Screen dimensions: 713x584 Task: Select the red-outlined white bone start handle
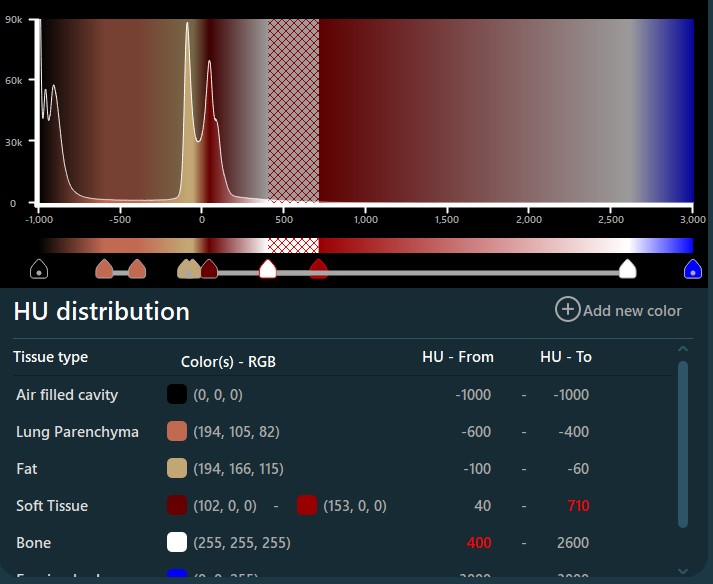(267, 268)
